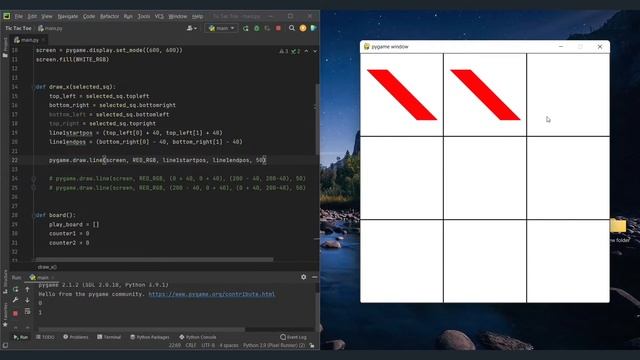Image resolution: width=640 pixels, height=360 pixels.
Task: Open the Navigate menu
Action: [68, 16]
